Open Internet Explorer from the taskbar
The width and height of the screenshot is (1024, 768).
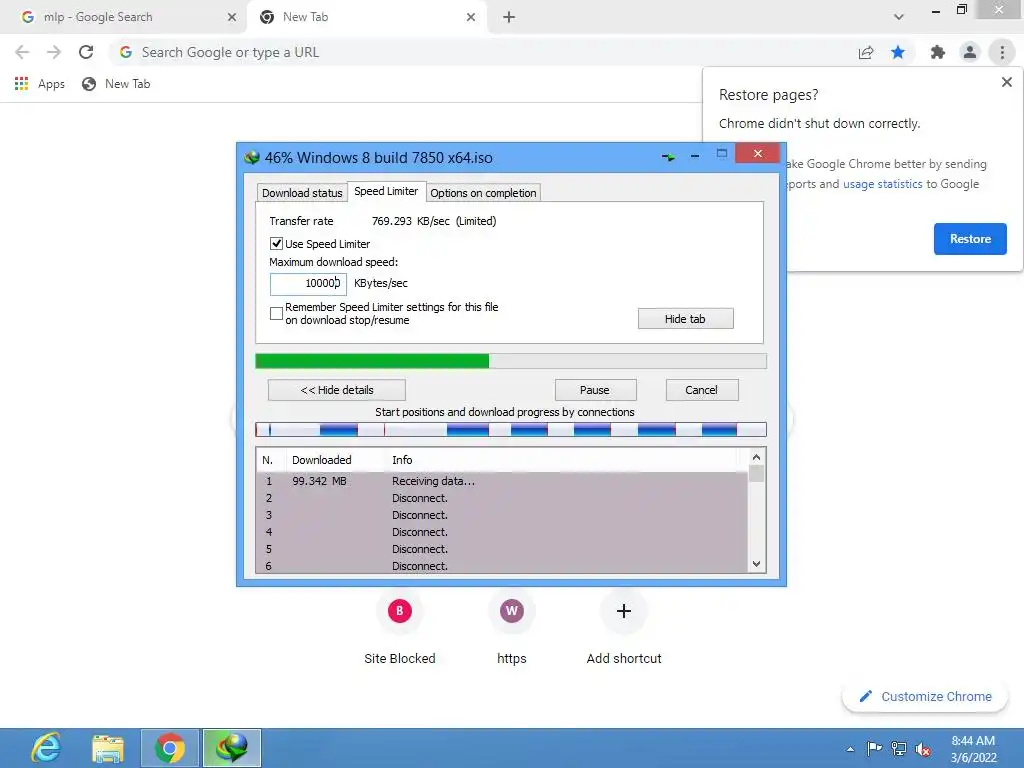[46, 748]
